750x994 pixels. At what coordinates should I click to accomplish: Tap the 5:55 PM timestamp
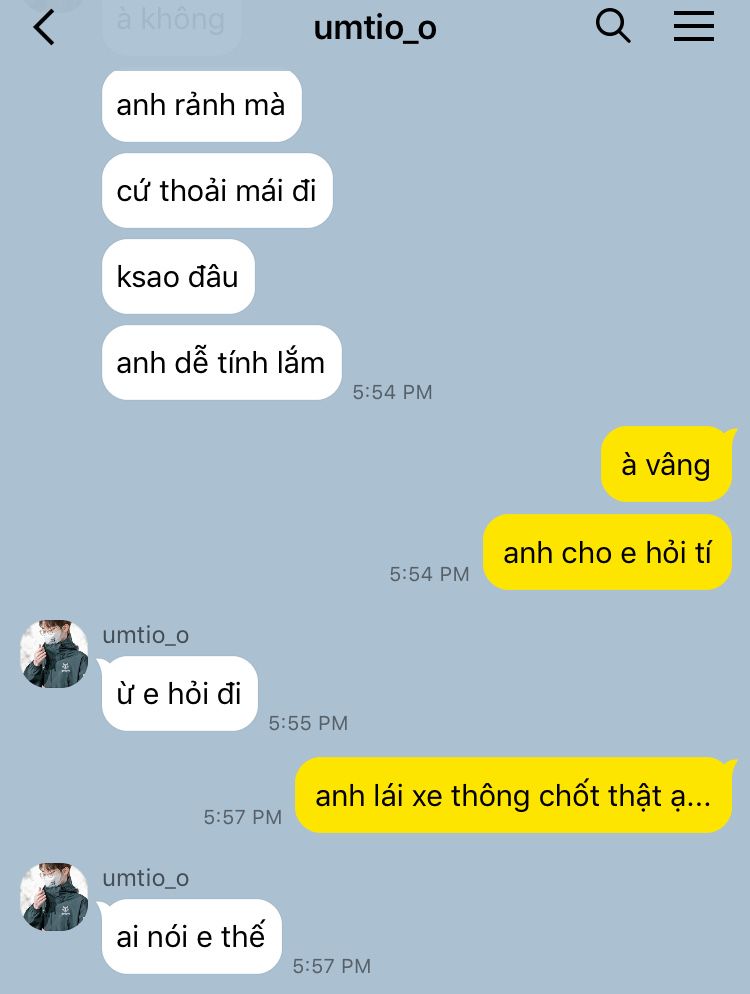pyautogui.click(x=308, y=723)
